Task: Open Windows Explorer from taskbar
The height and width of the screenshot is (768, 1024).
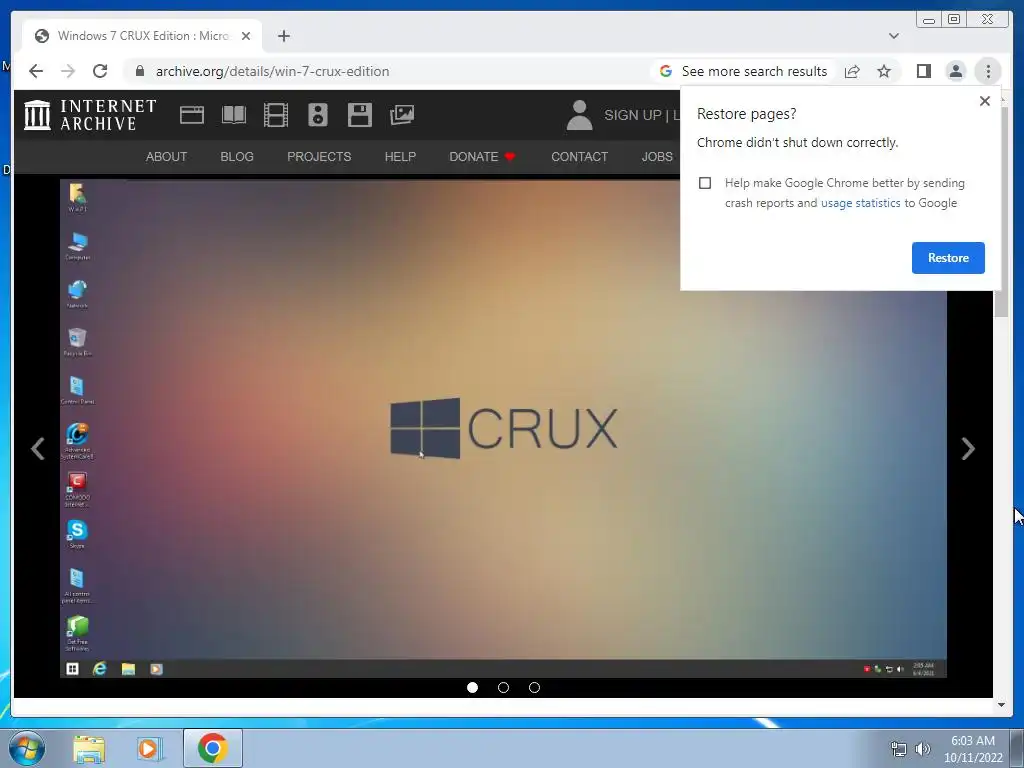Action: pos(89,748)
